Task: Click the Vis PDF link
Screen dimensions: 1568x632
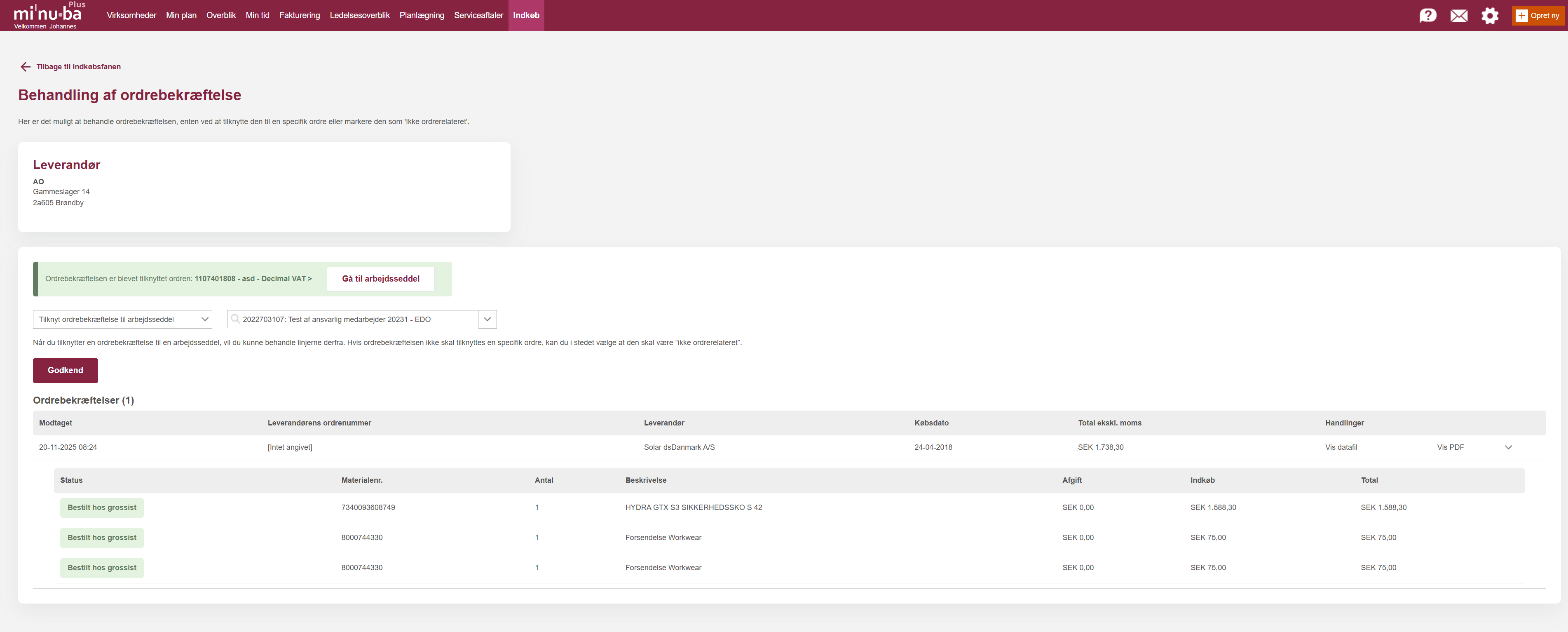Action: pos(1450,448)
